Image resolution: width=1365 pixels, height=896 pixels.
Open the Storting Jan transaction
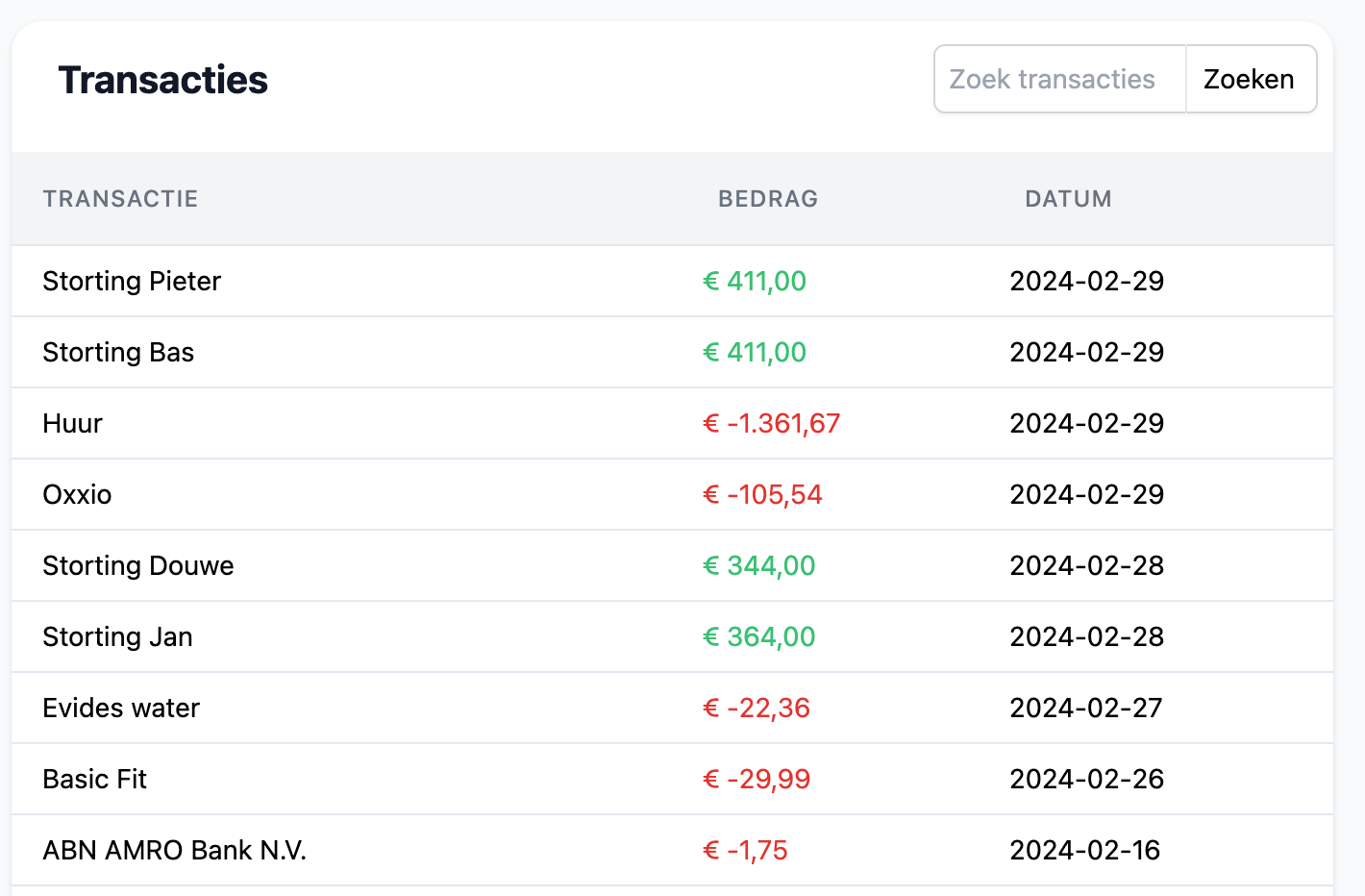click(116, 636)
